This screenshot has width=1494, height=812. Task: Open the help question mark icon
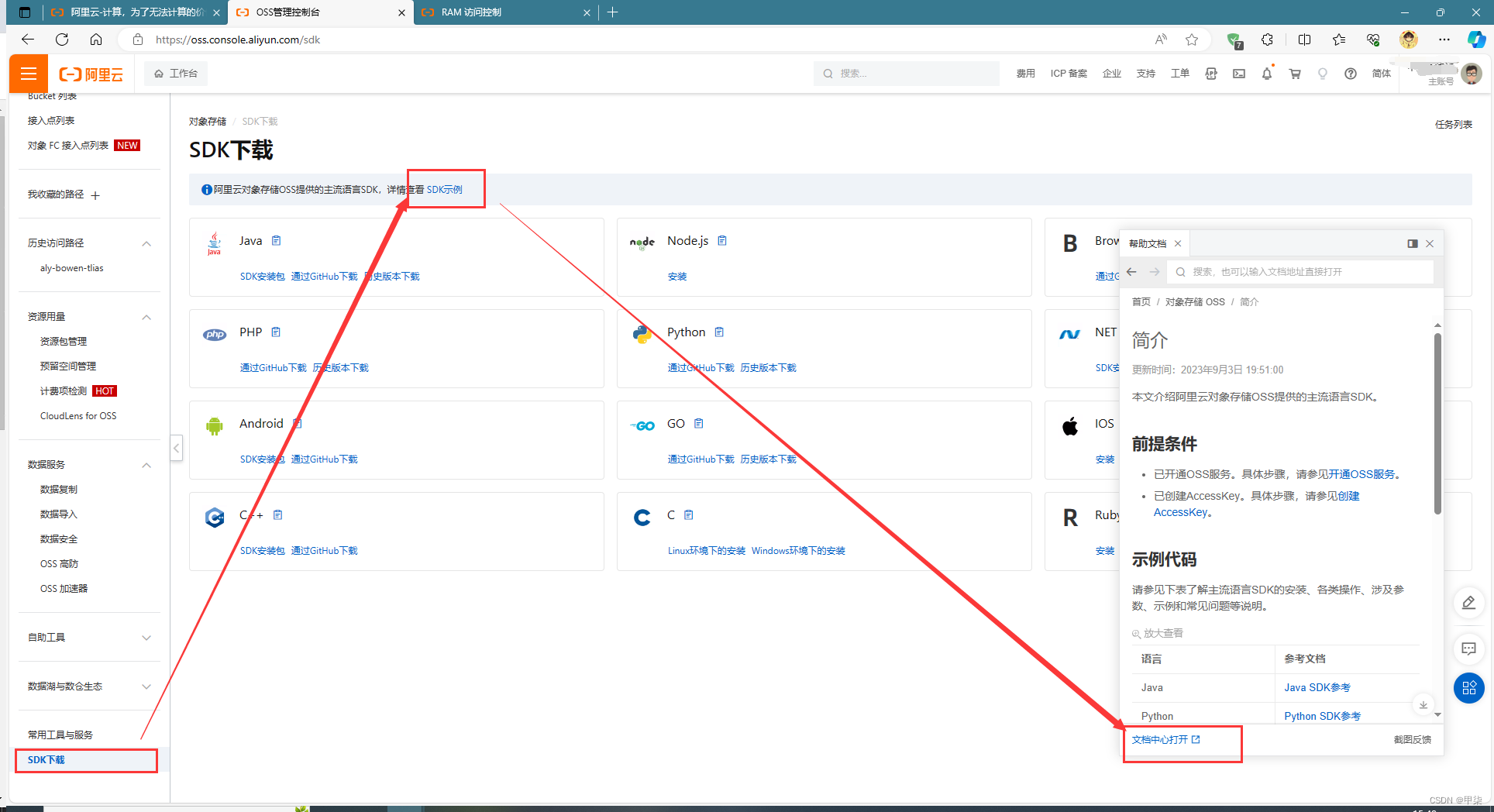[x=1351, y=74]
